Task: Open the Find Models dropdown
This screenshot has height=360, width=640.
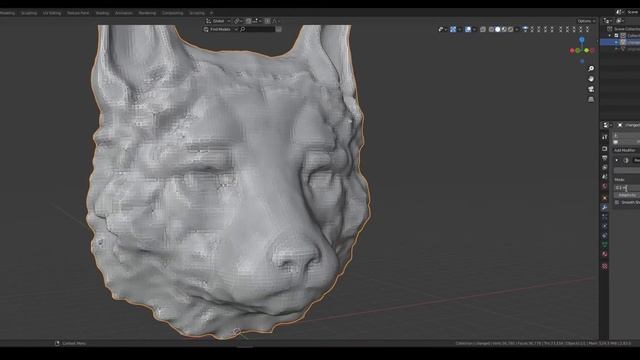Action: 220,29
